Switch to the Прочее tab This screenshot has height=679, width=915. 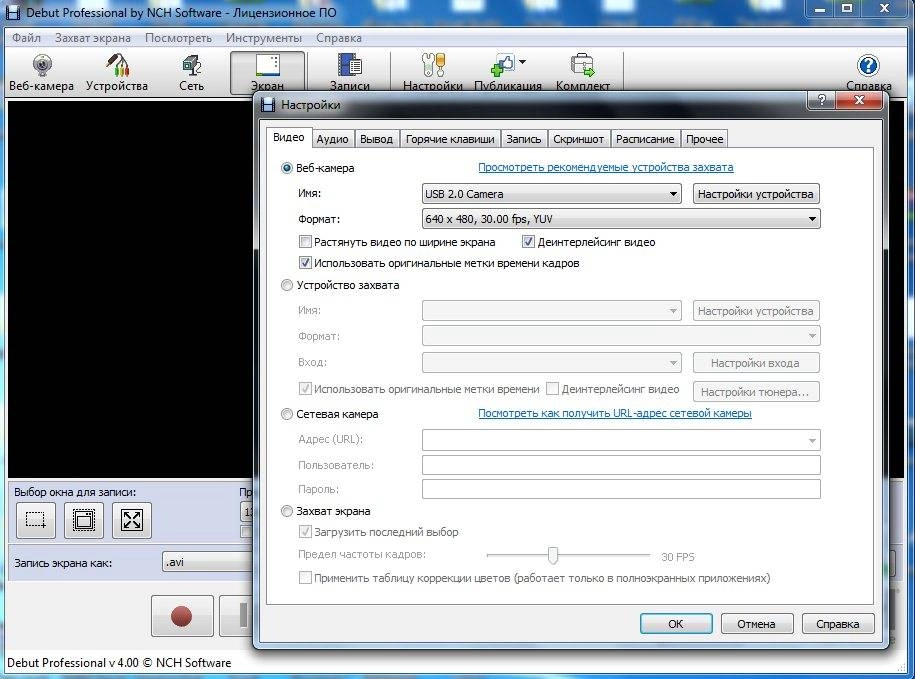704,139
